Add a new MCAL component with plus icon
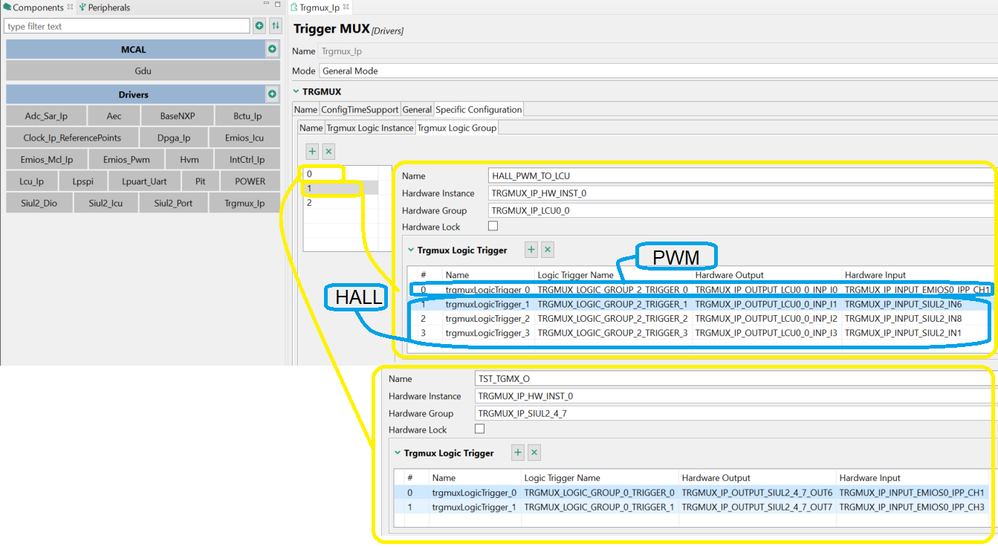Viewport: 998px width, 547px height. [272, 49]
